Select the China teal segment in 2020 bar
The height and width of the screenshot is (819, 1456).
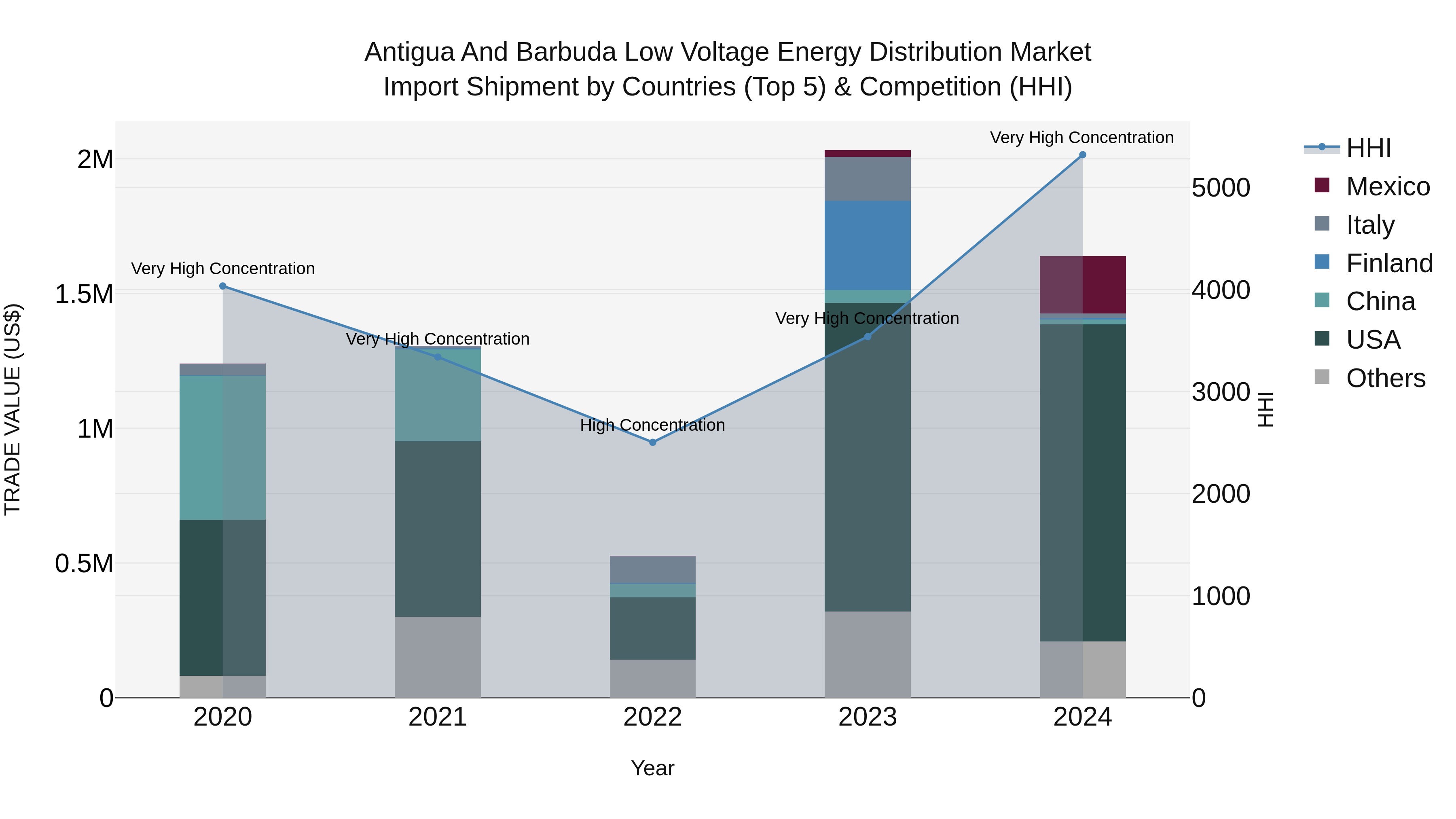(223, 448)
